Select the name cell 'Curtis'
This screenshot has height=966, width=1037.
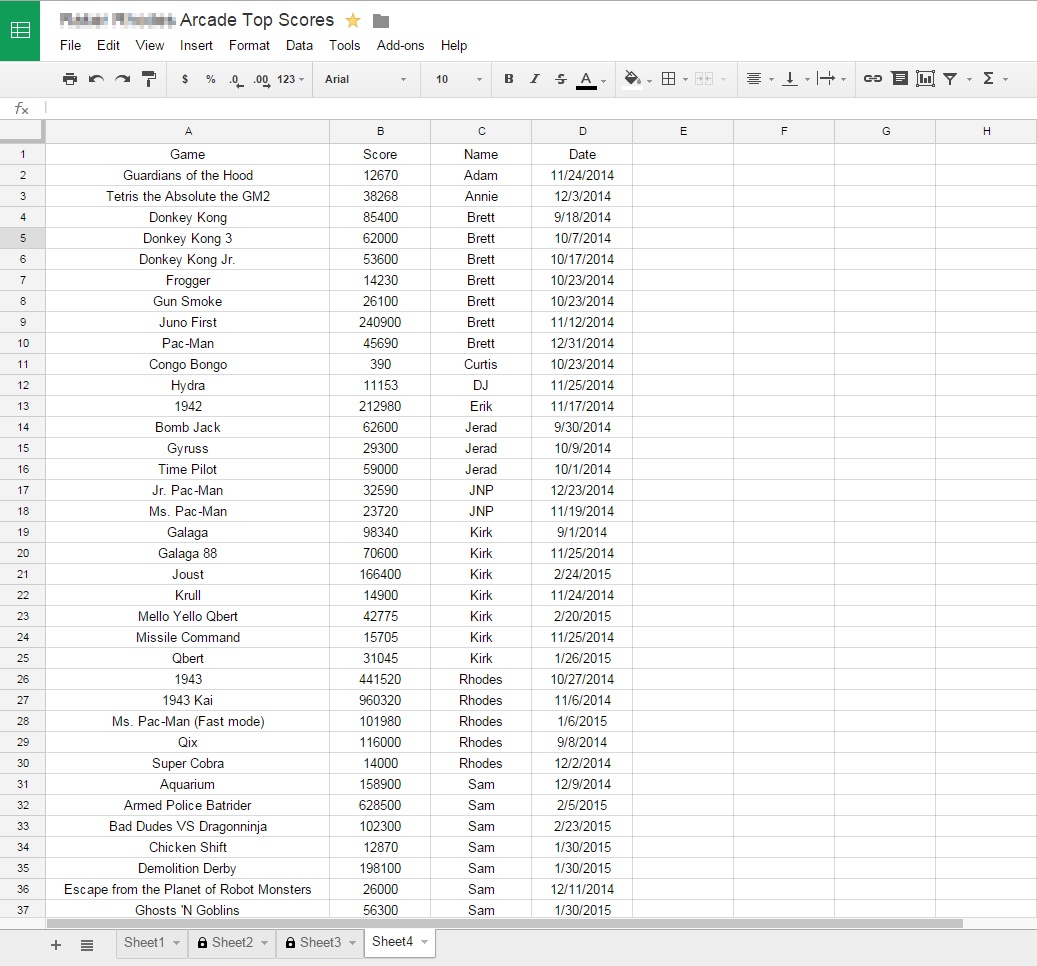click(481, 364)
